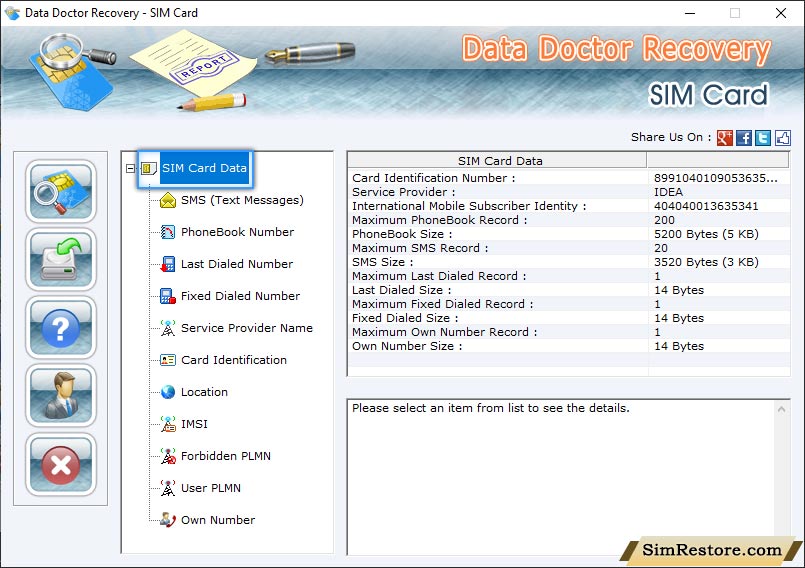Viewport: 805px width, 568px height.
Task: Select SIM Card Data root tree item
Action: (x=204, y=168)
